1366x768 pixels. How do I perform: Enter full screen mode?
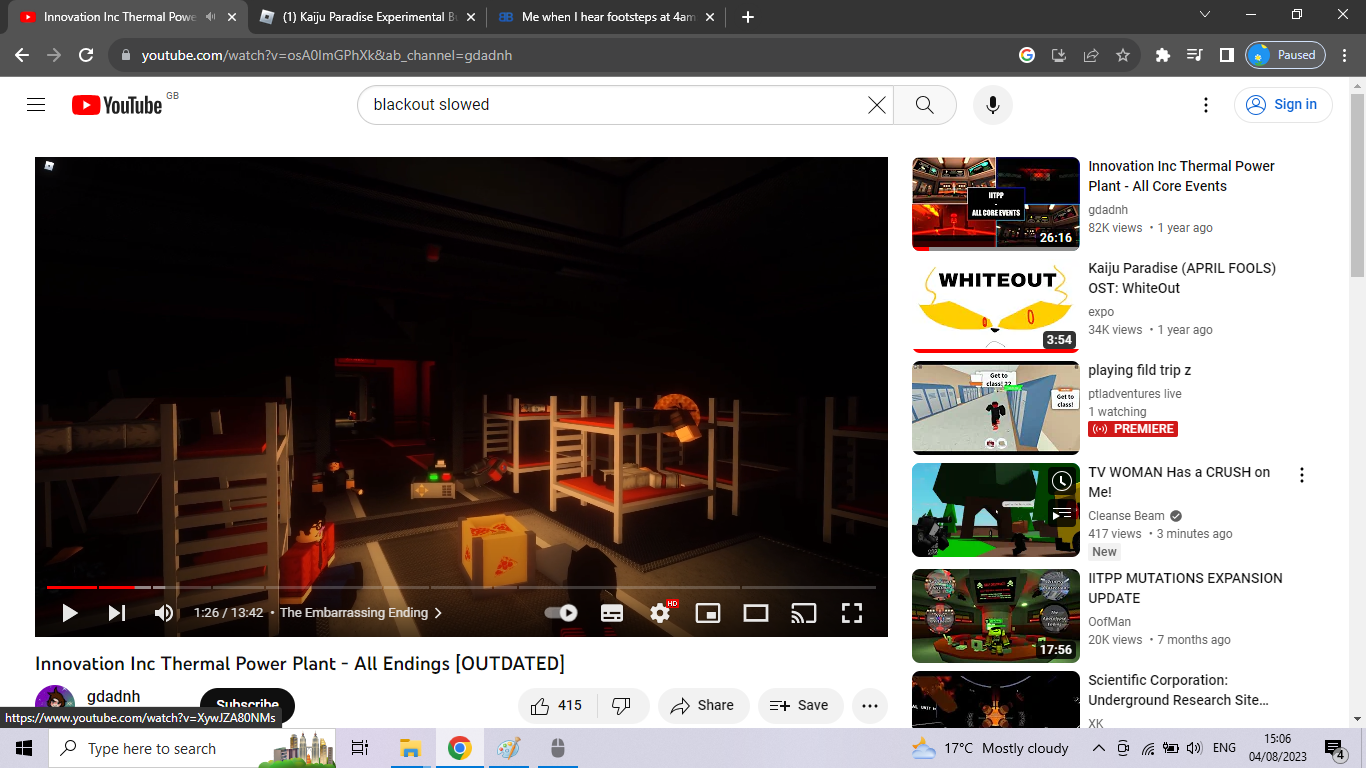coord(852,613)
